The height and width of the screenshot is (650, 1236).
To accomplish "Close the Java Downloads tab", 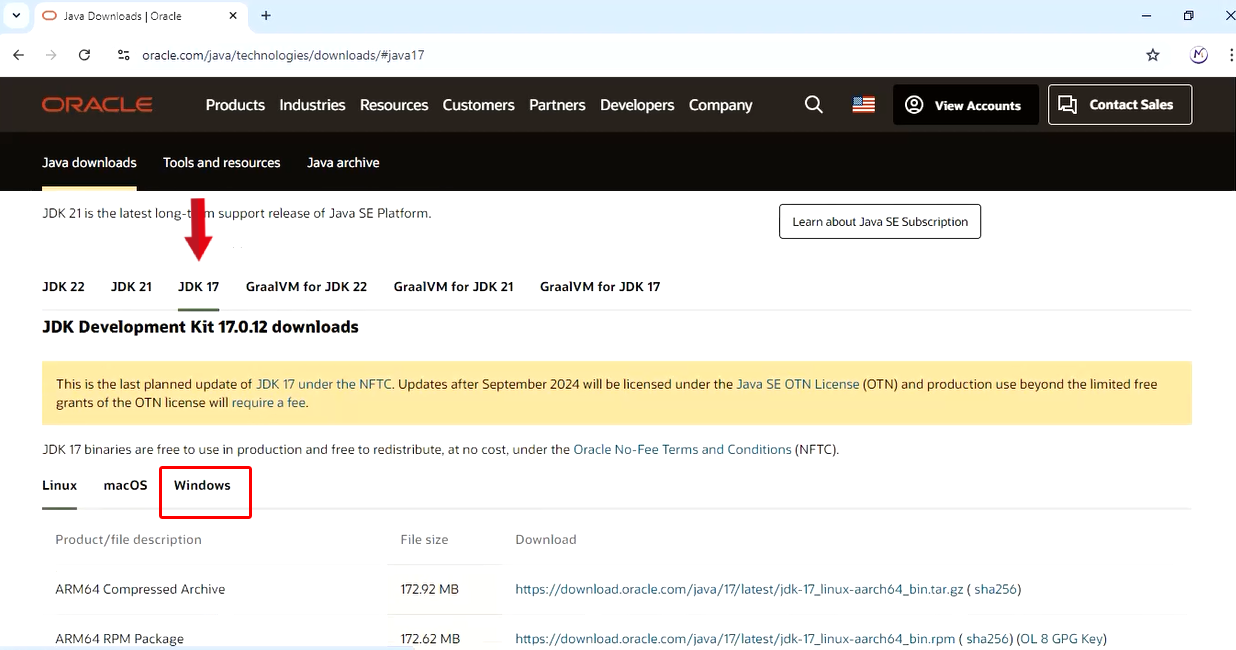I will [233, 16].
